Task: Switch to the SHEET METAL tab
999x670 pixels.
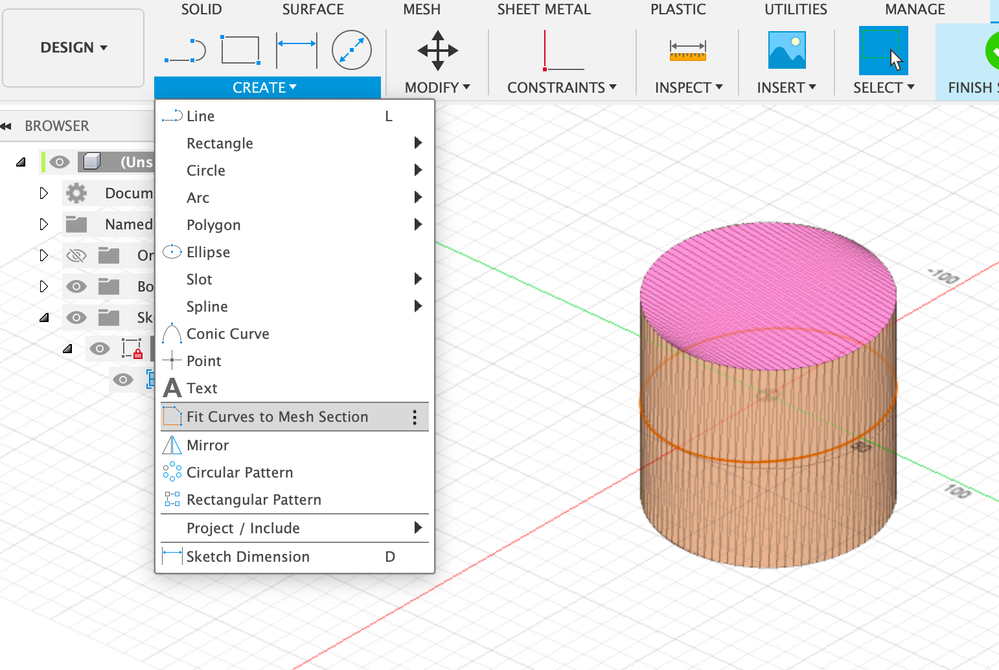Action: (x=543, y=9)
